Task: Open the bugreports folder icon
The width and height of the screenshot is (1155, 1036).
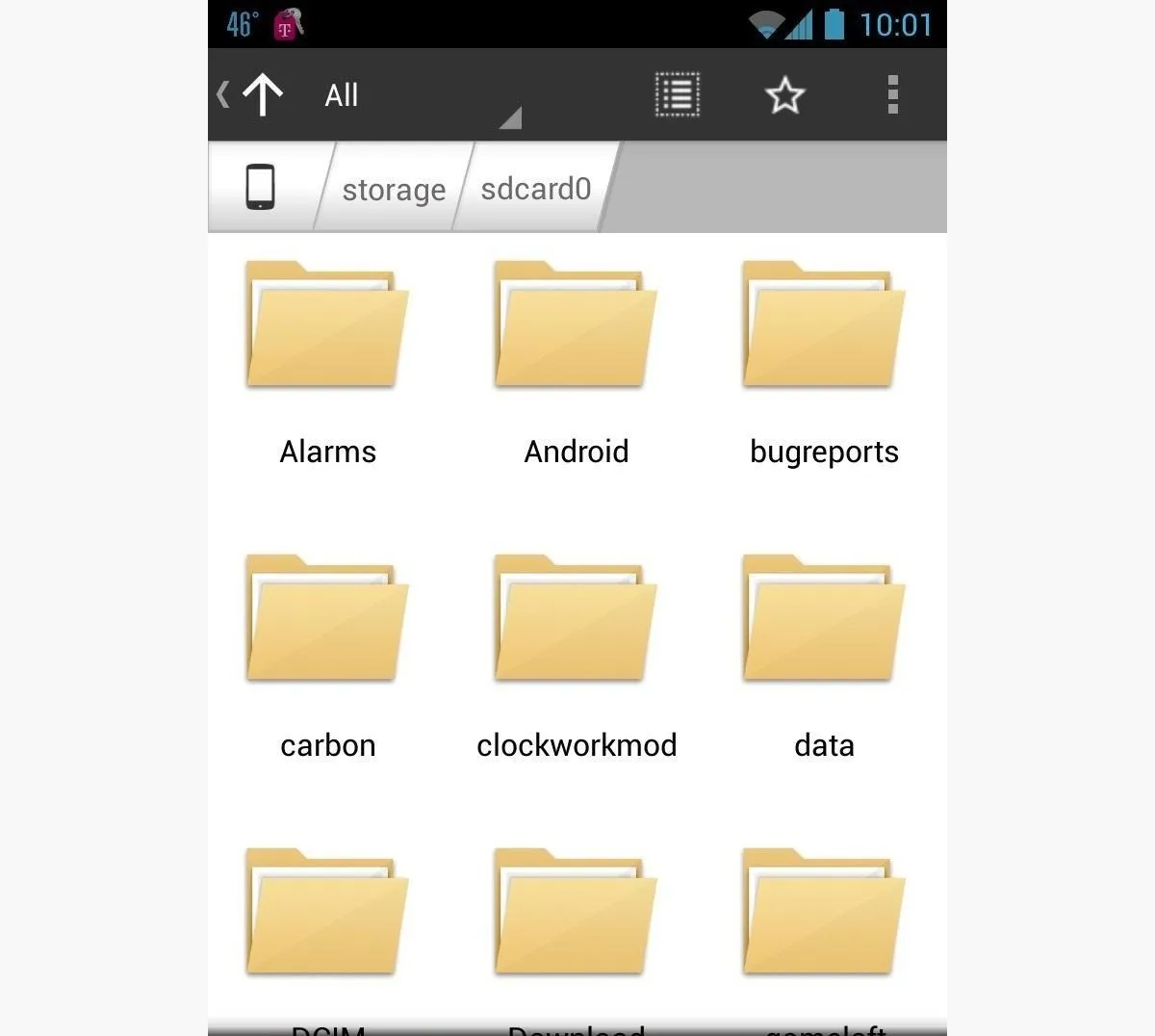Action: [824, 324]
